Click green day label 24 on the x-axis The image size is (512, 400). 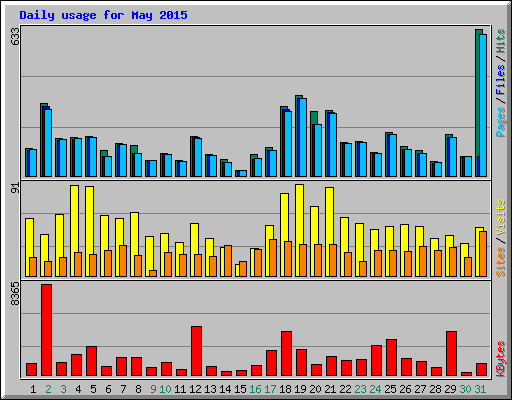coord(375,389)
